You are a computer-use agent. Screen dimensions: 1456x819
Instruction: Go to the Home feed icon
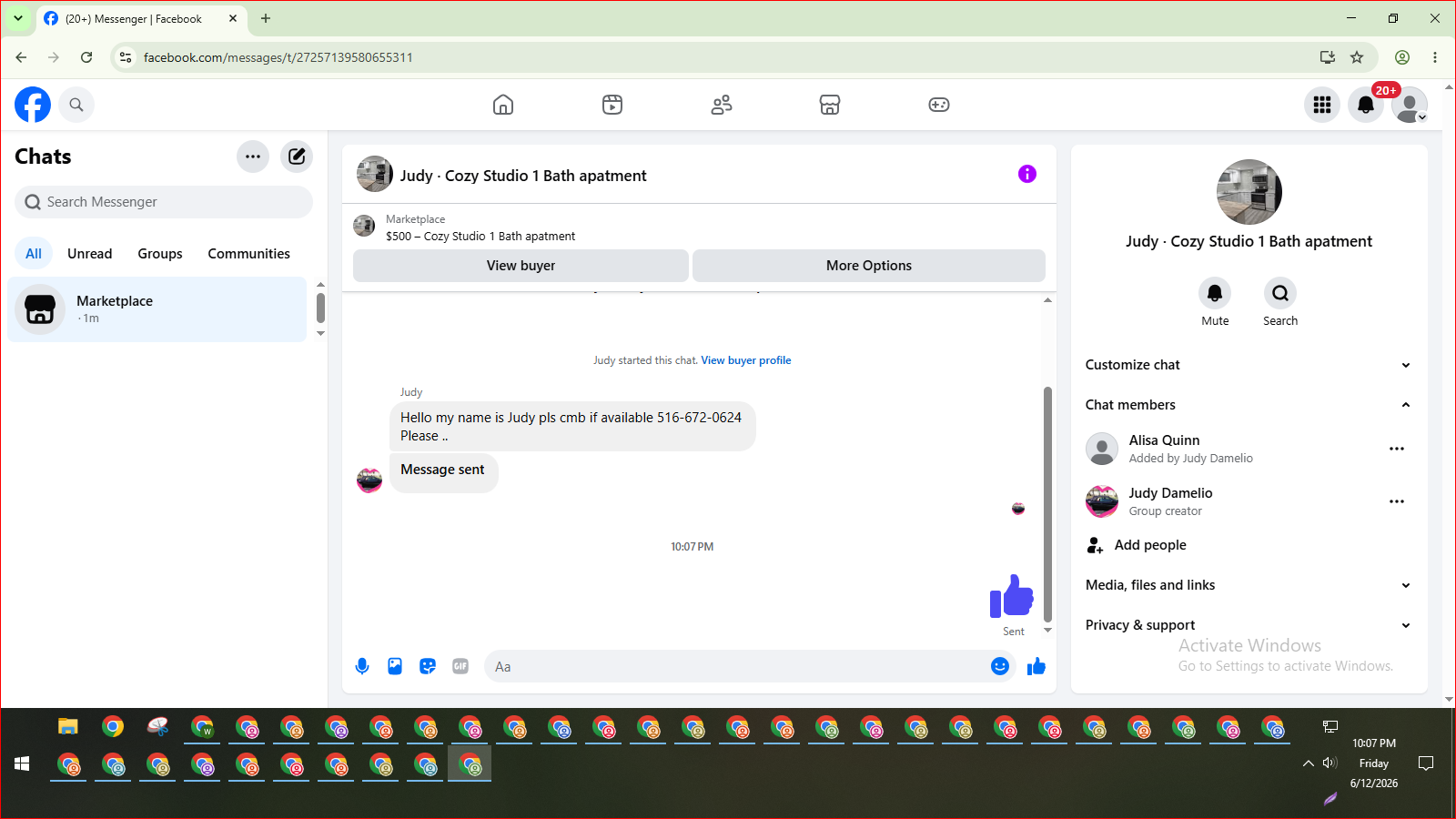(503, 105)
